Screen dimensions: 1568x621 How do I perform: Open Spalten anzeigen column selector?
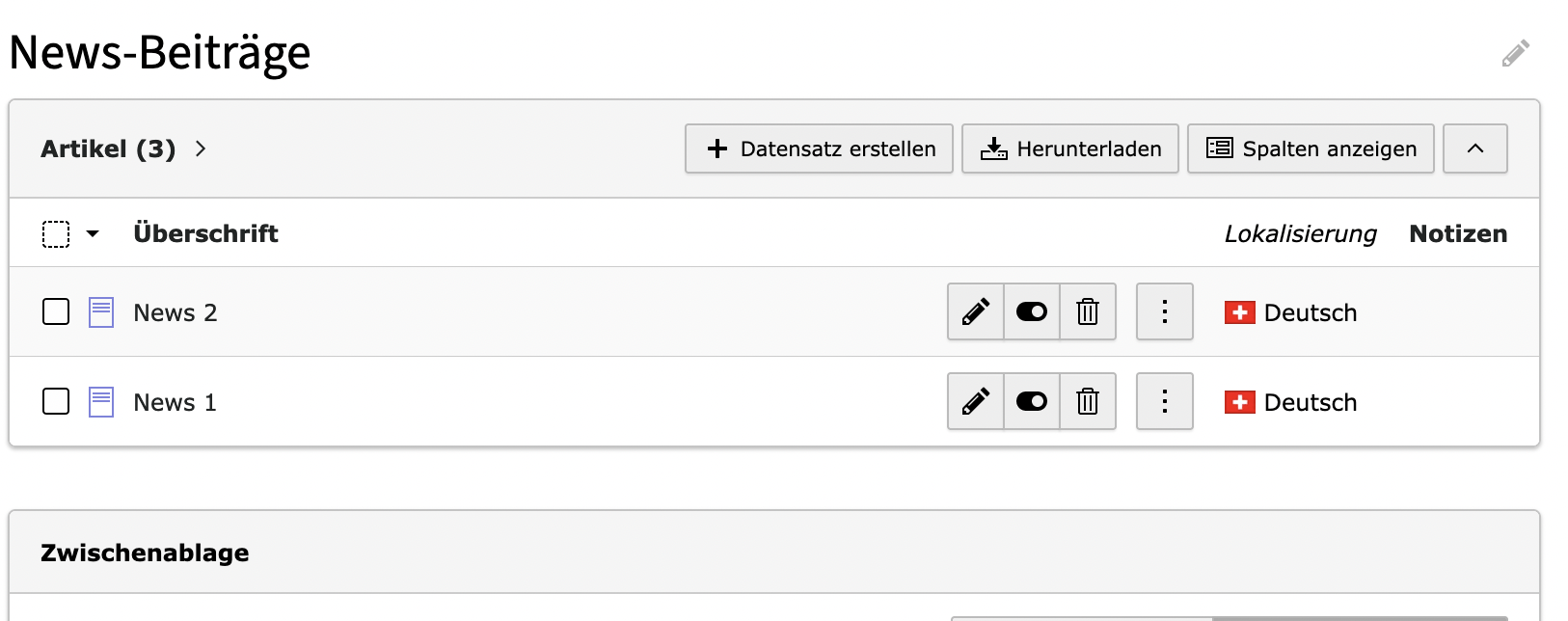1311,148
